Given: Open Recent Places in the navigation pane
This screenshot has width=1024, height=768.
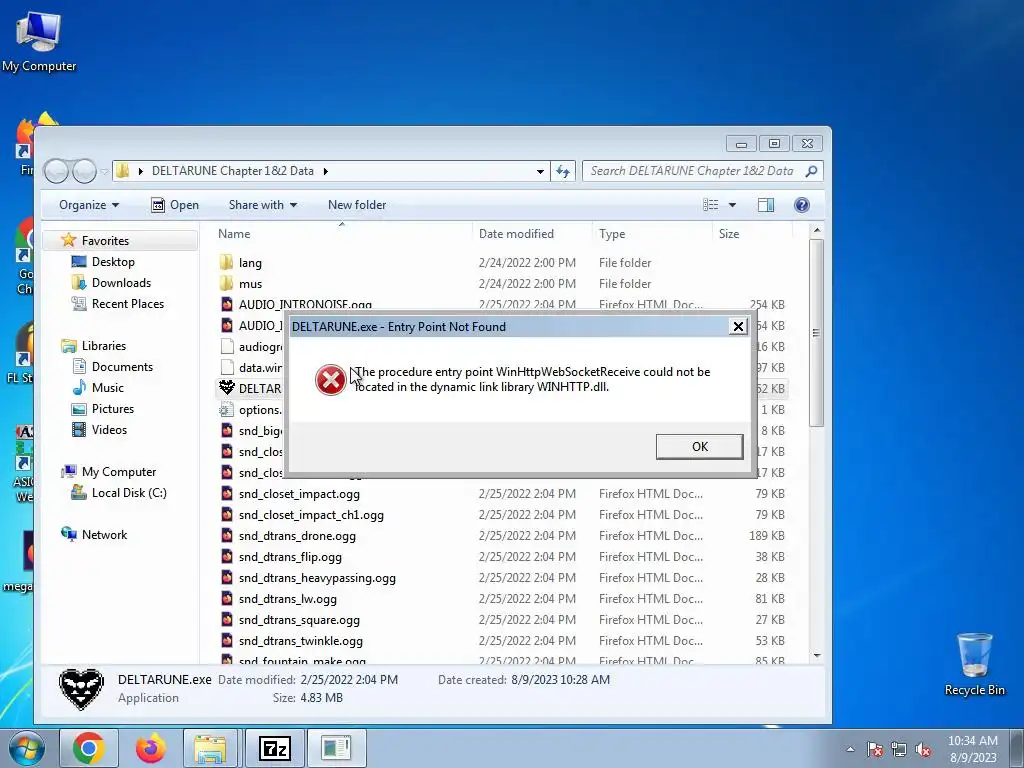Looking at the screenshot, I should coord(127,304).
